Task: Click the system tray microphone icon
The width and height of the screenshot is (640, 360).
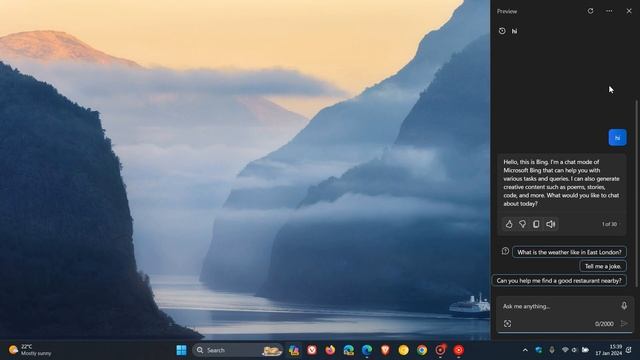Action: click(552, 350)
